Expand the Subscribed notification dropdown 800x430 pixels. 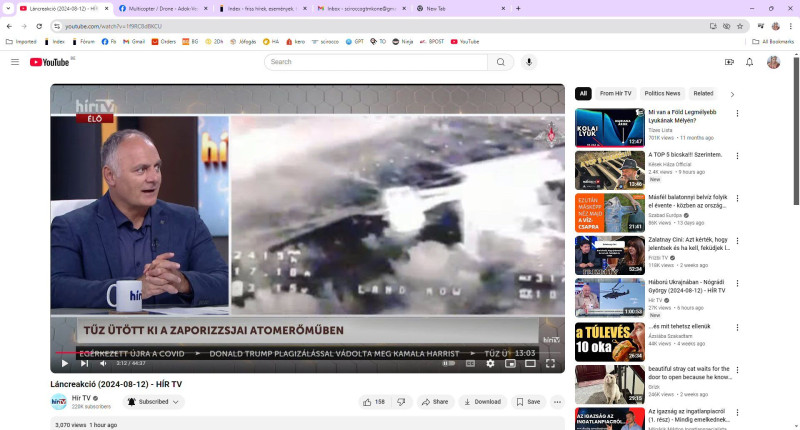pyautogui.click(x=153, y=402)
